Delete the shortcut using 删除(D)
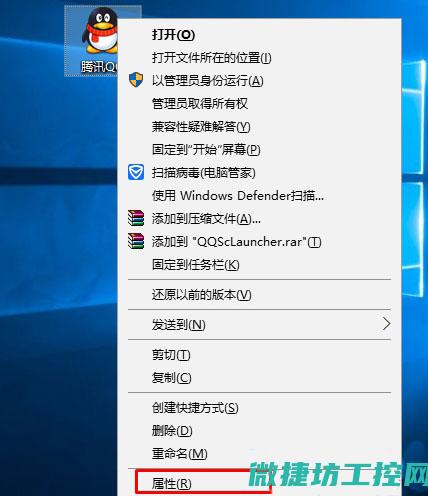This screenshot has width=428, height=496. [x=172, y=431]
